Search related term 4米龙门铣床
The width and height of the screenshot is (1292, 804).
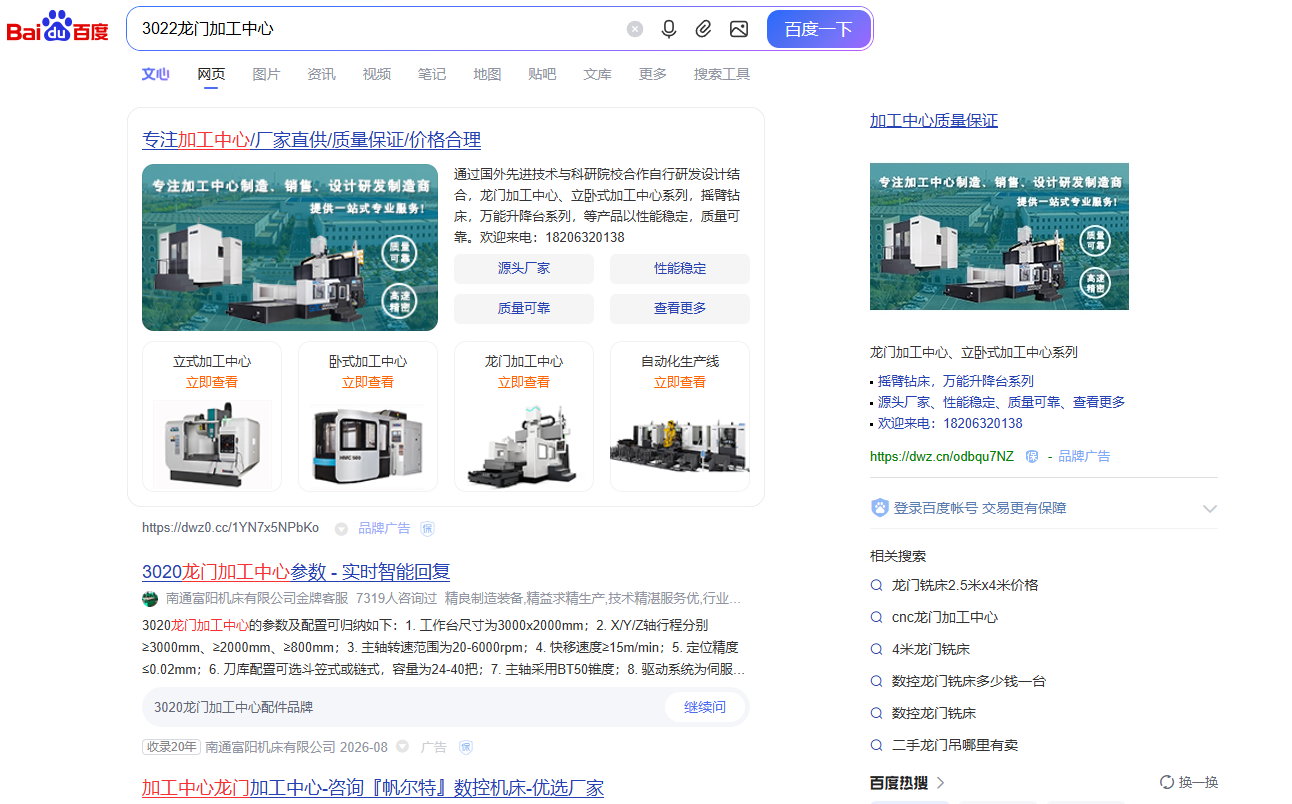click(931, 649)
